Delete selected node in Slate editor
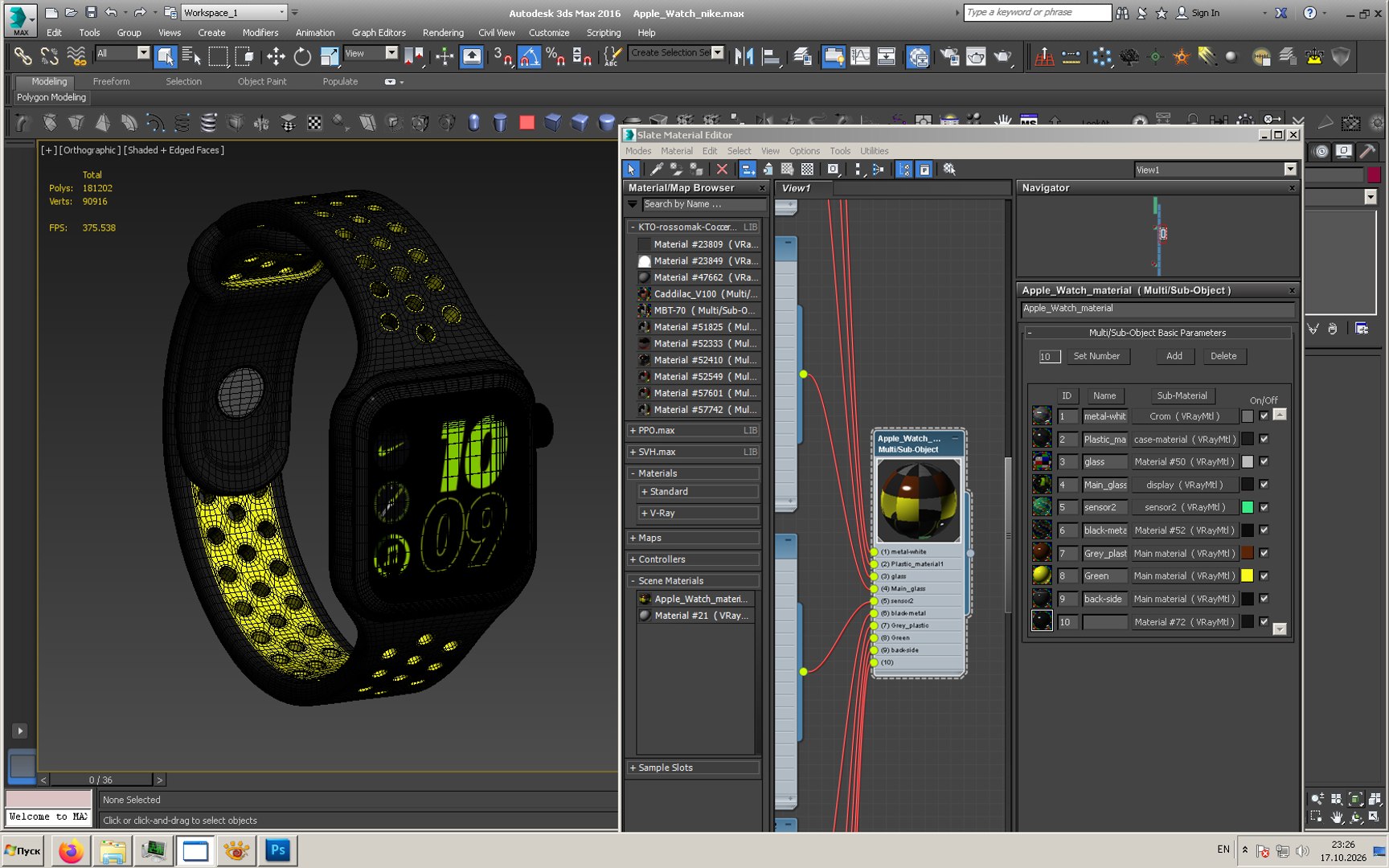This screenshot has height=868, width=1389. point(722,170)
